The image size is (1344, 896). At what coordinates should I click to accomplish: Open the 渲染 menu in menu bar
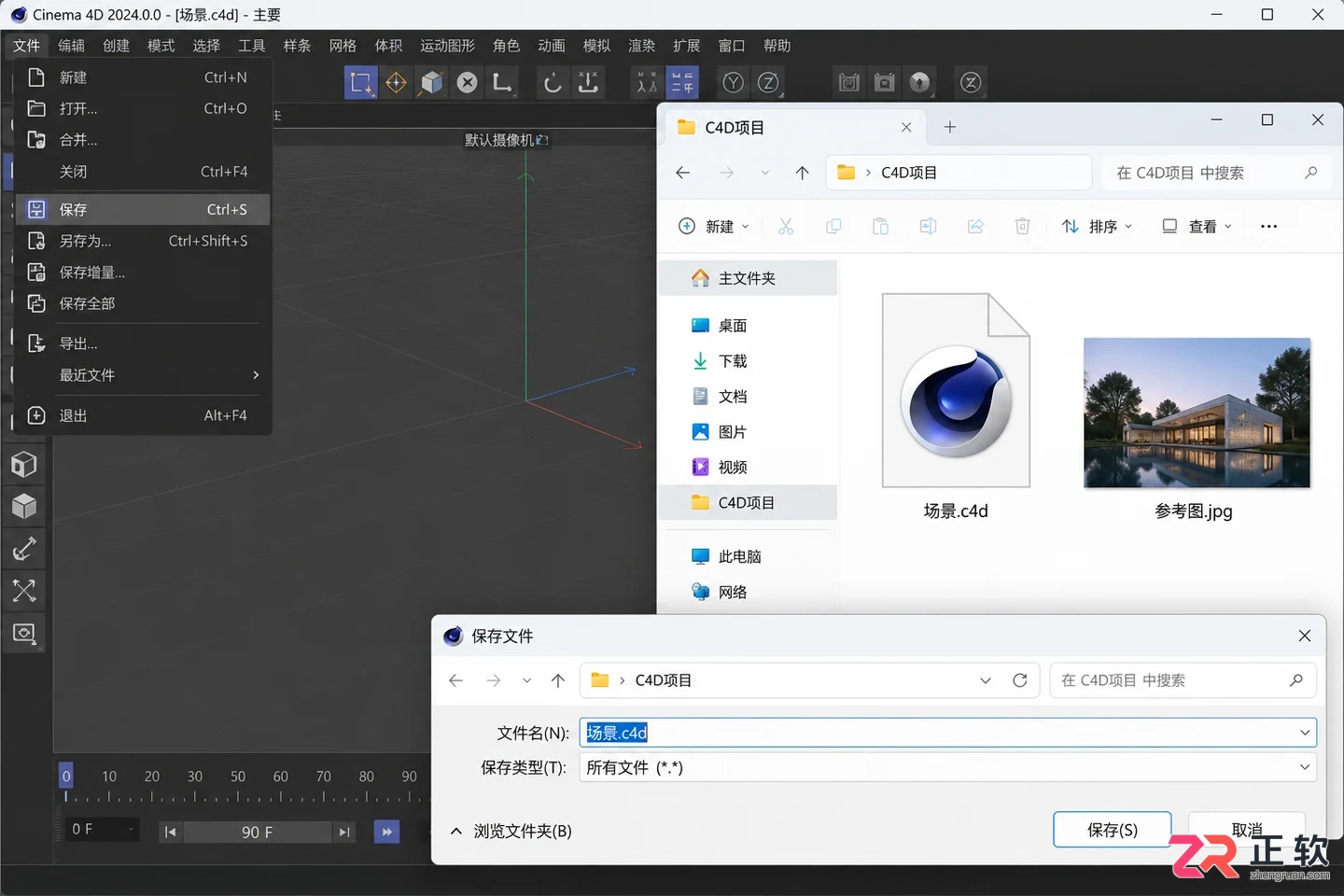tap(641, 46)
